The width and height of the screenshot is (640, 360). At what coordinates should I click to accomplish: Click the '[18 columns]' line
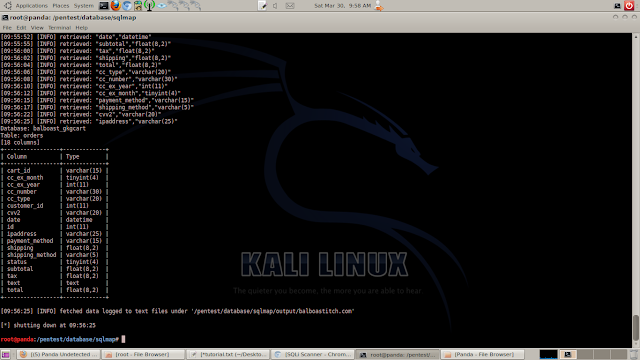[x=20, y=142]
